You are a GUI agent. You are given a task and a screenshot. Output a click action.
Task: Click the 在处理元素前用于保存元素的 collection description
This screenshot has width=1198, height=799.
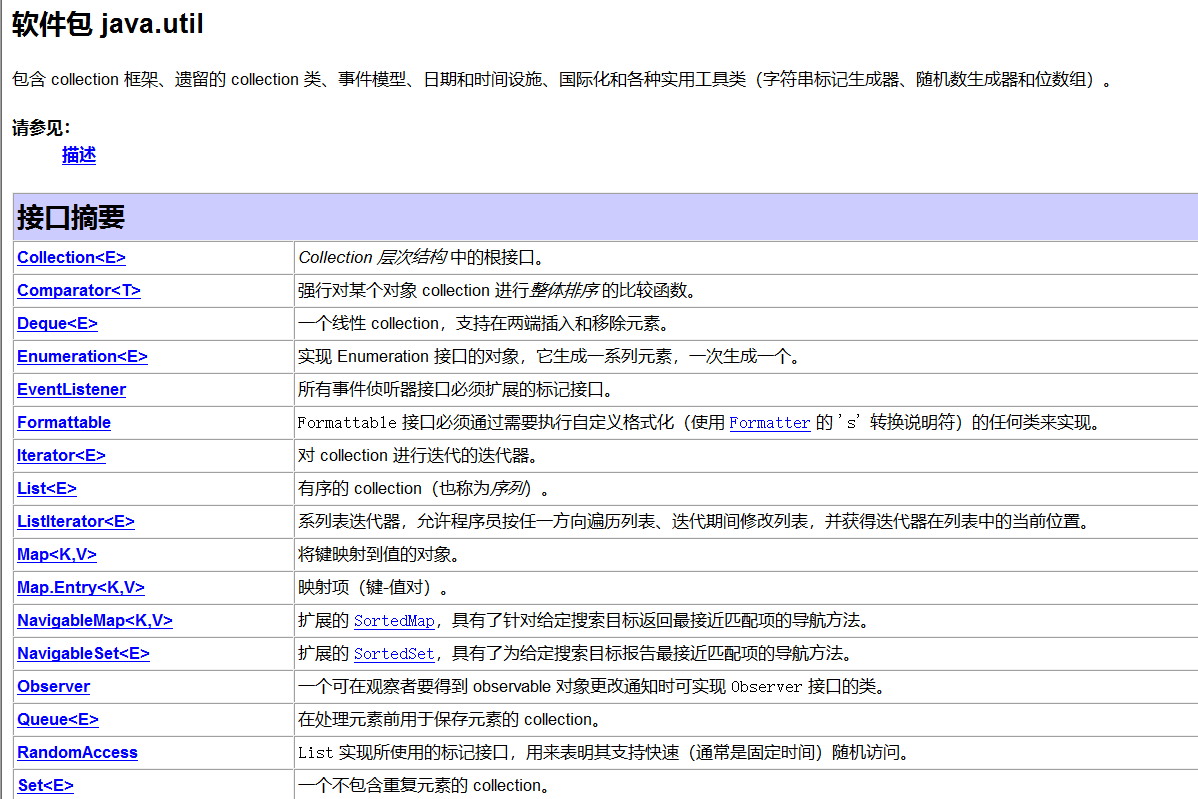[x=450, y=719]
